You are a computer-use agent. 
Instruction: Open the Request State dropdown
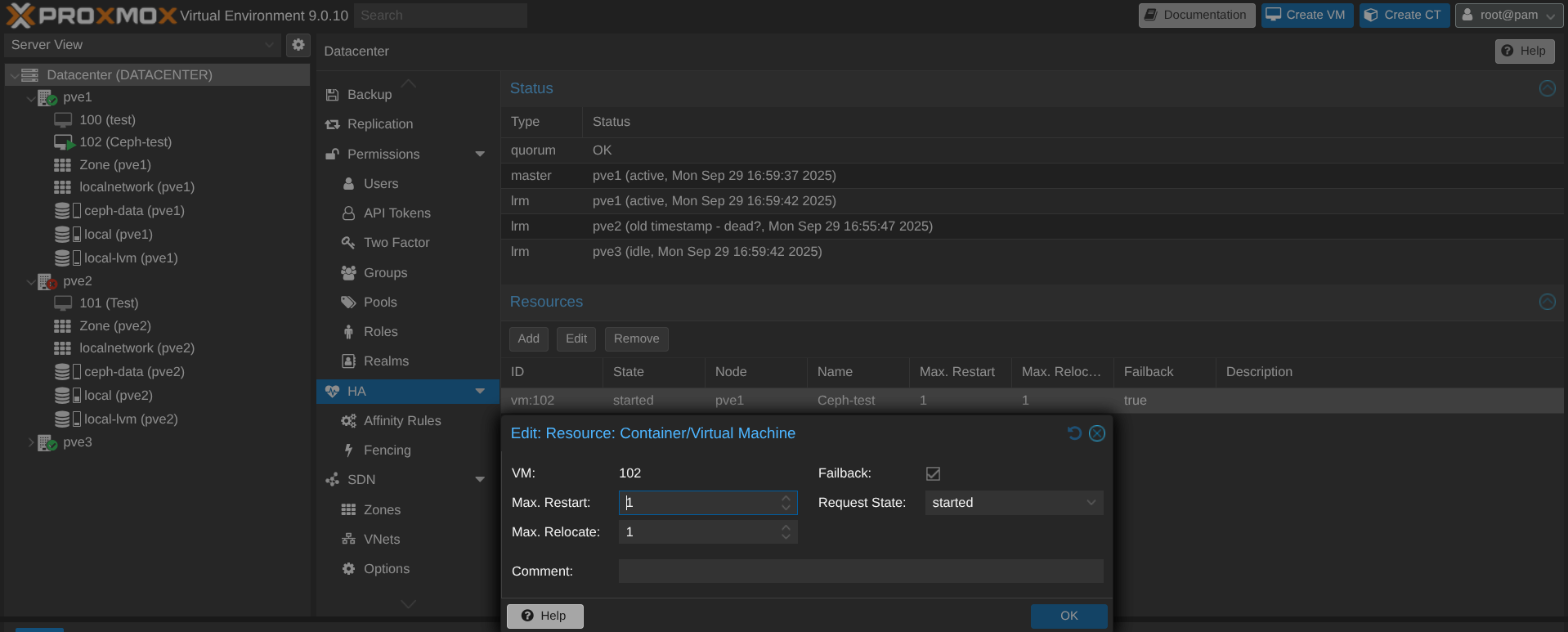coord(1091,503)
